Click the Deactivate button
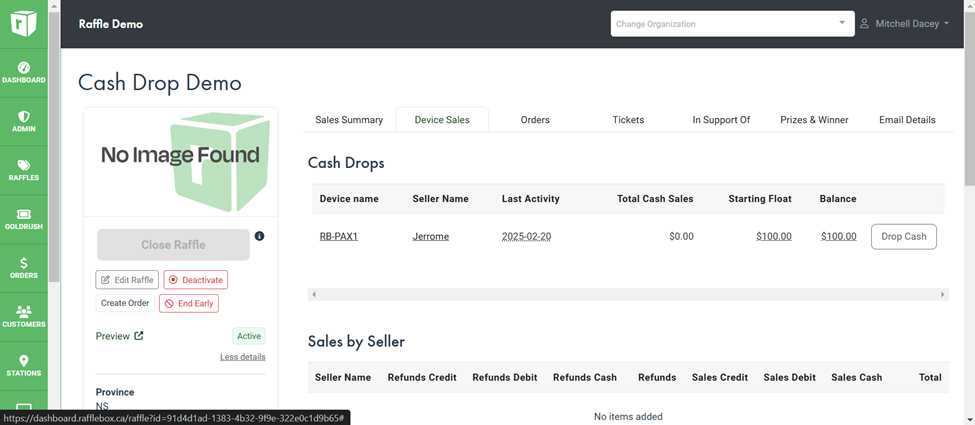The image size is (975, 425). (196, 280)
